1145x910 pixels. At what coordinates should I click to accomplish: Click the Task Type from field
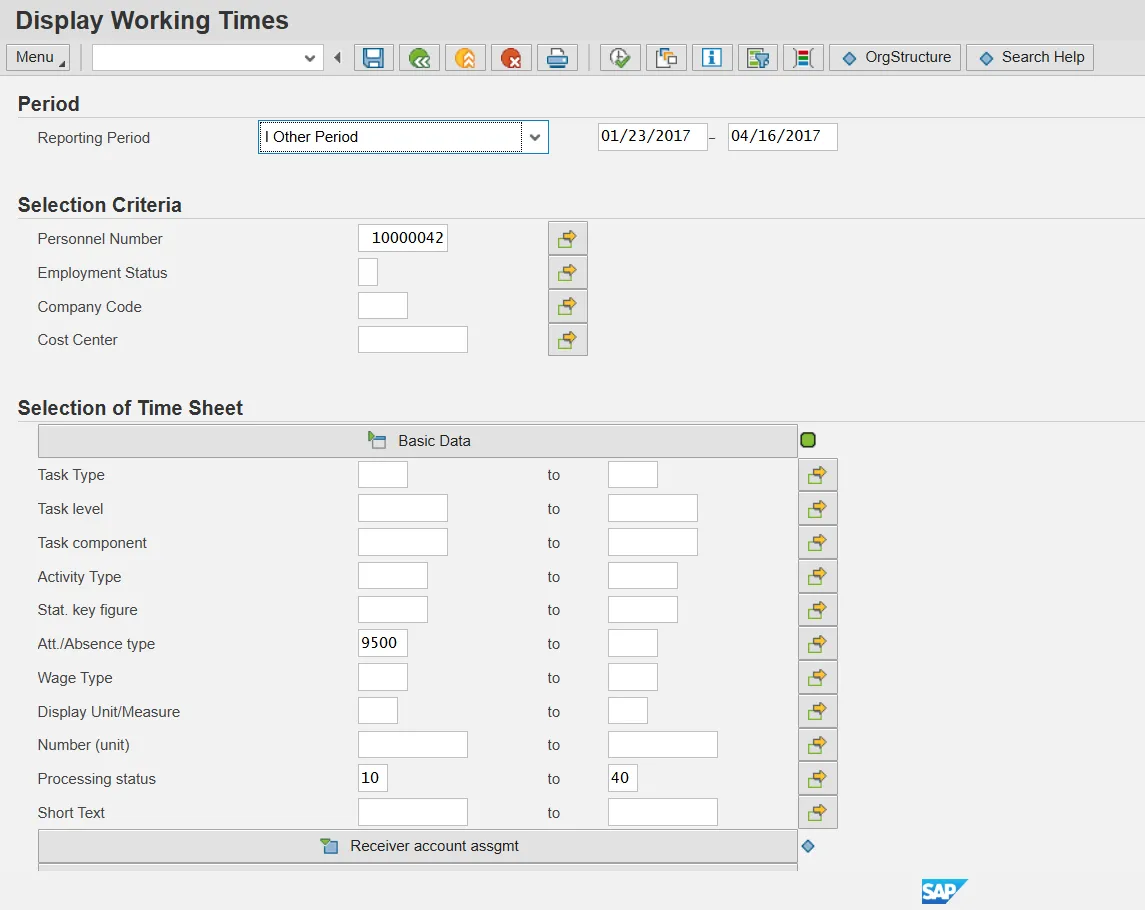[383, 475]
